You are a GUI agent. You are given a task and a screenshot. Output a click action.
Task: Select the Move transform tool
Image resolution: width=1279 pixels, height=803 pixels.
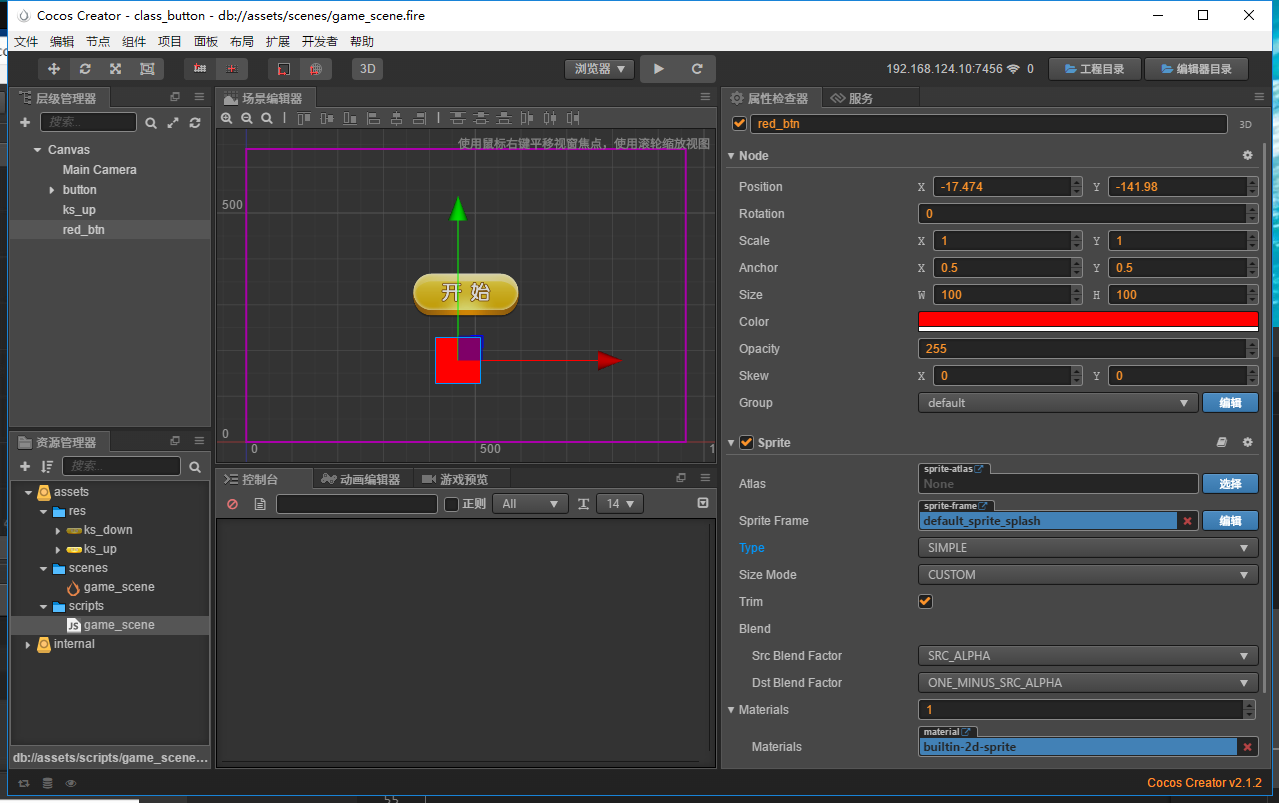coord(54,68)
